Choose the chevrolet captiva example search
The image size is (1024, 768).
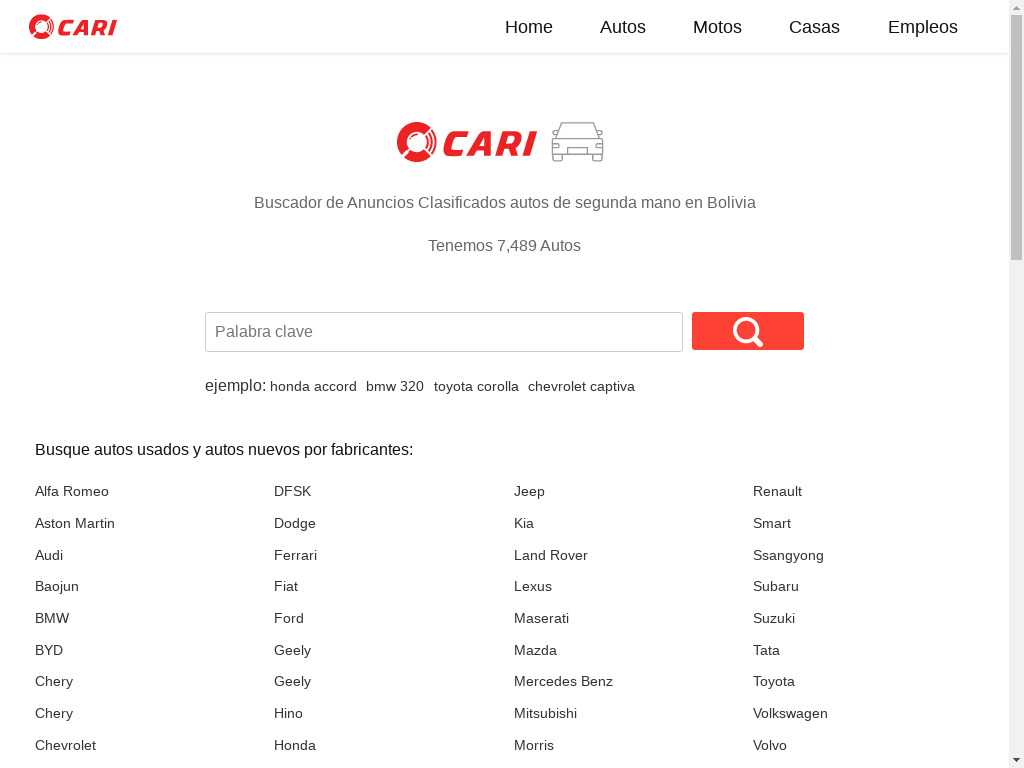581,386
